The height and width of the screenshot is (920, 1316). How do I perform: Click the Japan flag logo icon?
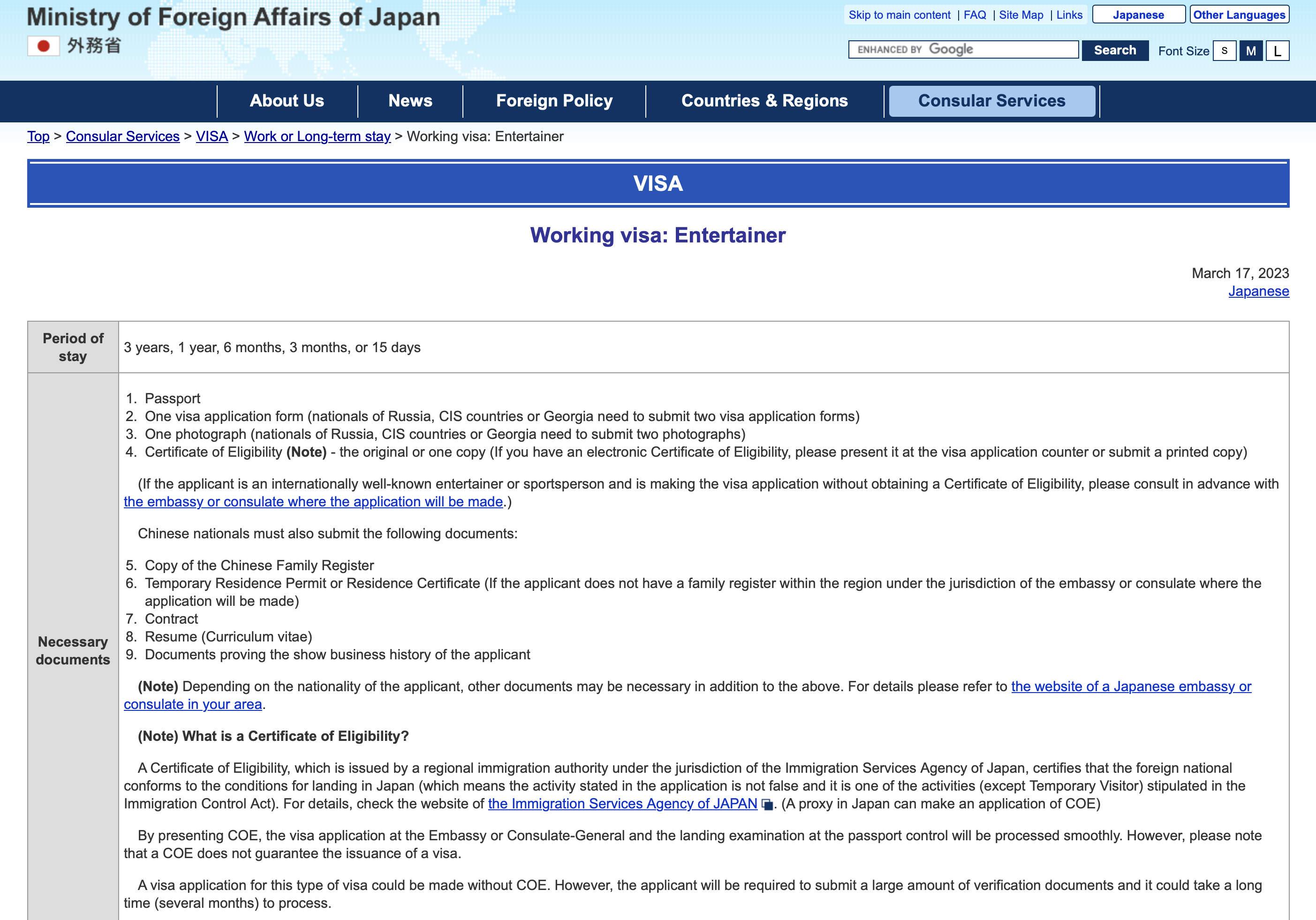click(44, 46)
